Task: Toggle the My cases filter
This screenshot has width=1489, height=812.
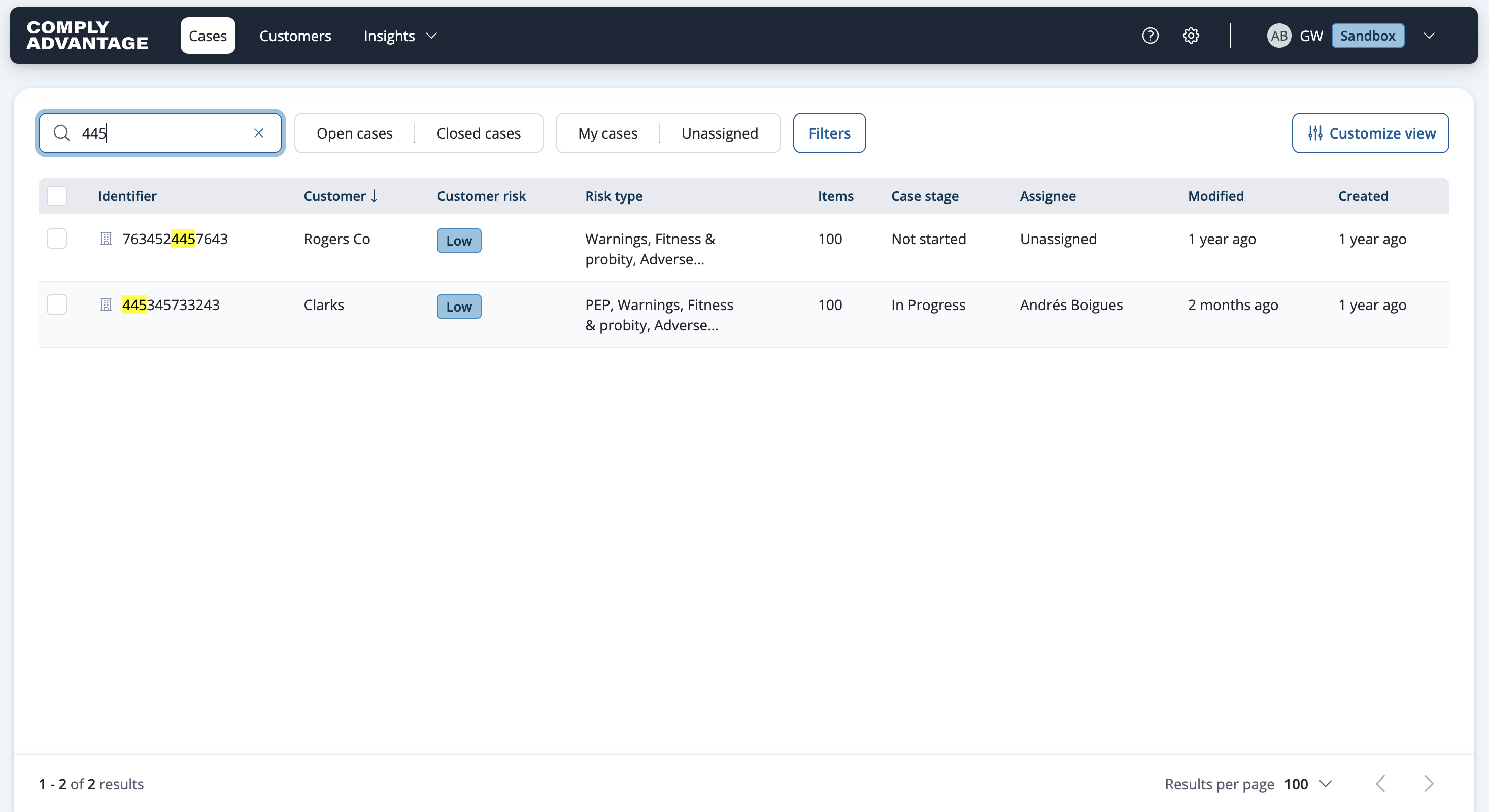Action: (608, 133)
